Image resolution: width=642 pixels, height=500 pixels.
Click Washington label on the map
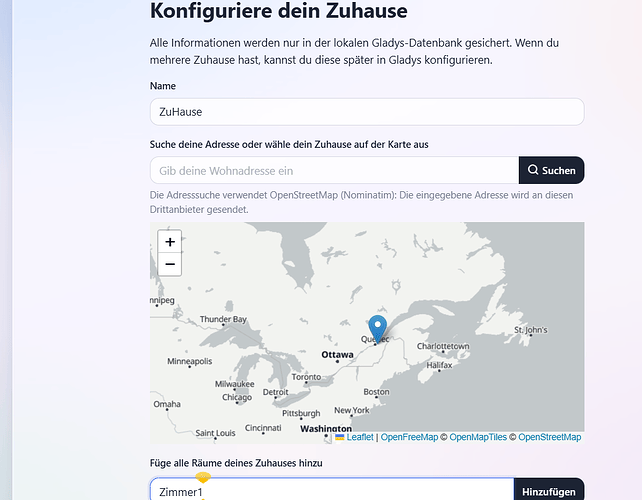tap(326, 428)
